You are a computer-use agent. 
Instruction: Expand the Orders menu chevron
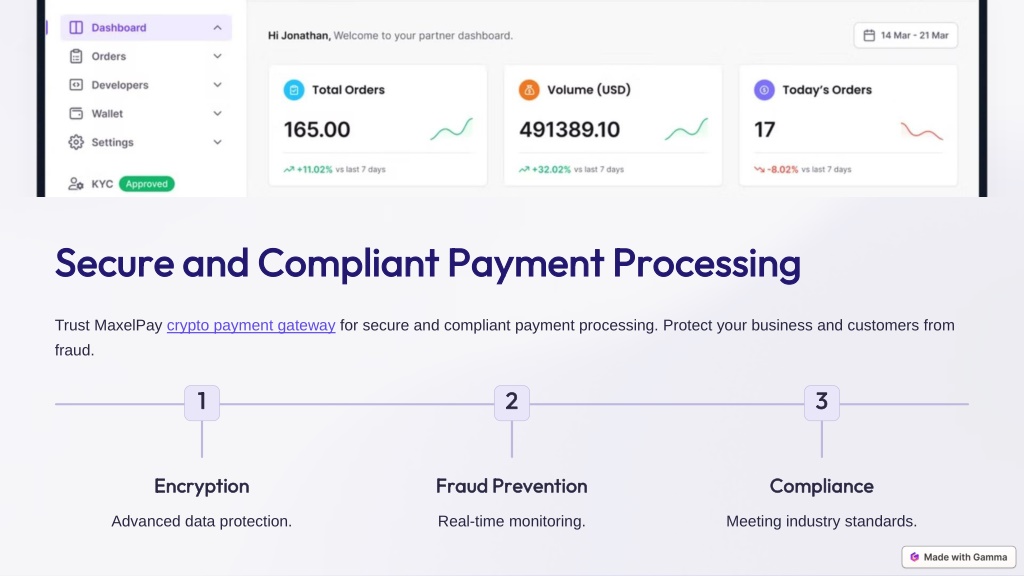(217, 56)
